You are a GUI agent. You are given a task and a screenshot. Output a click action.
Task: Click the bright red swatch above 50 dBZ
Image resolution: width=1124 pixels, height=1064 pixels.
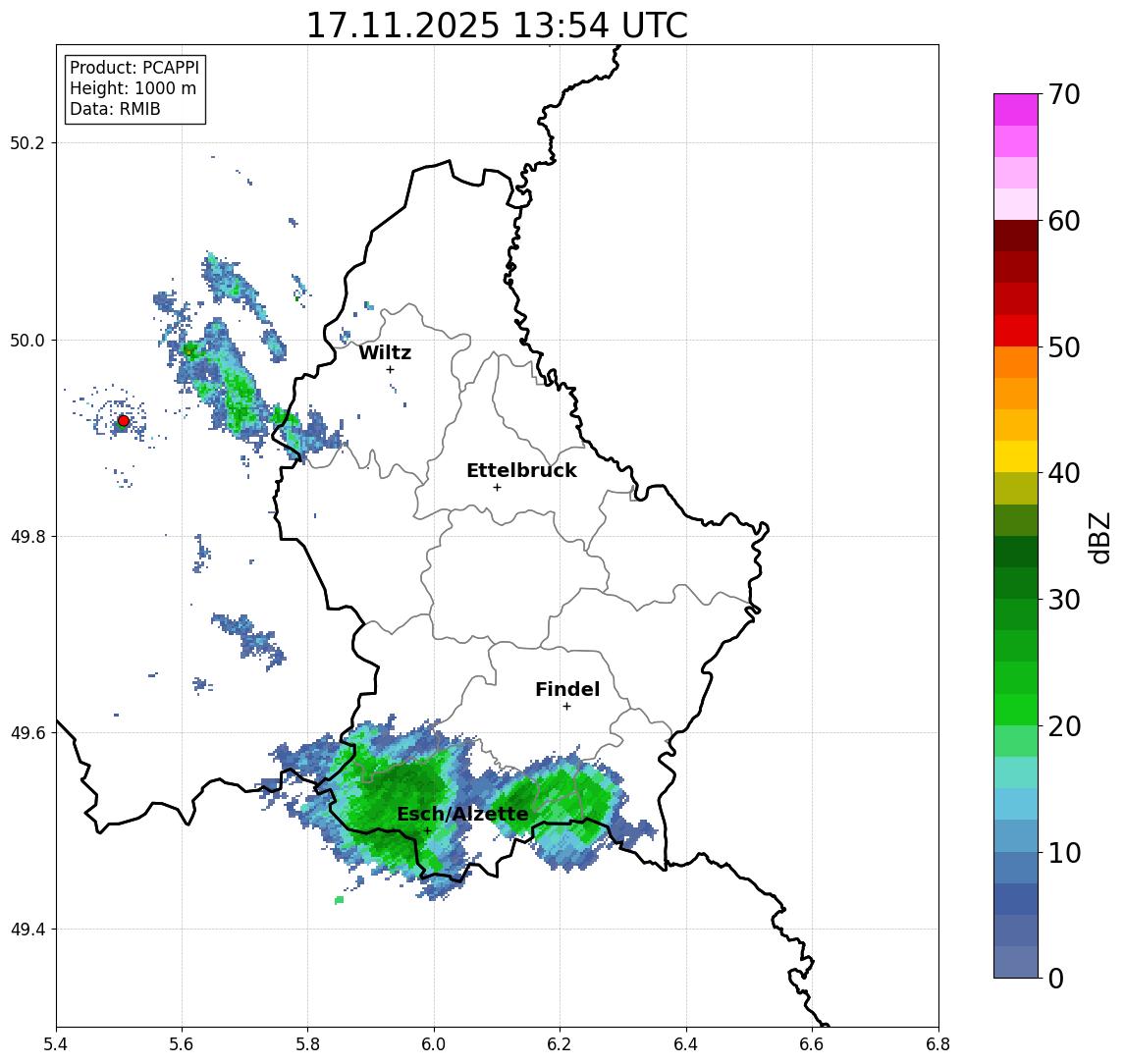1016,331
